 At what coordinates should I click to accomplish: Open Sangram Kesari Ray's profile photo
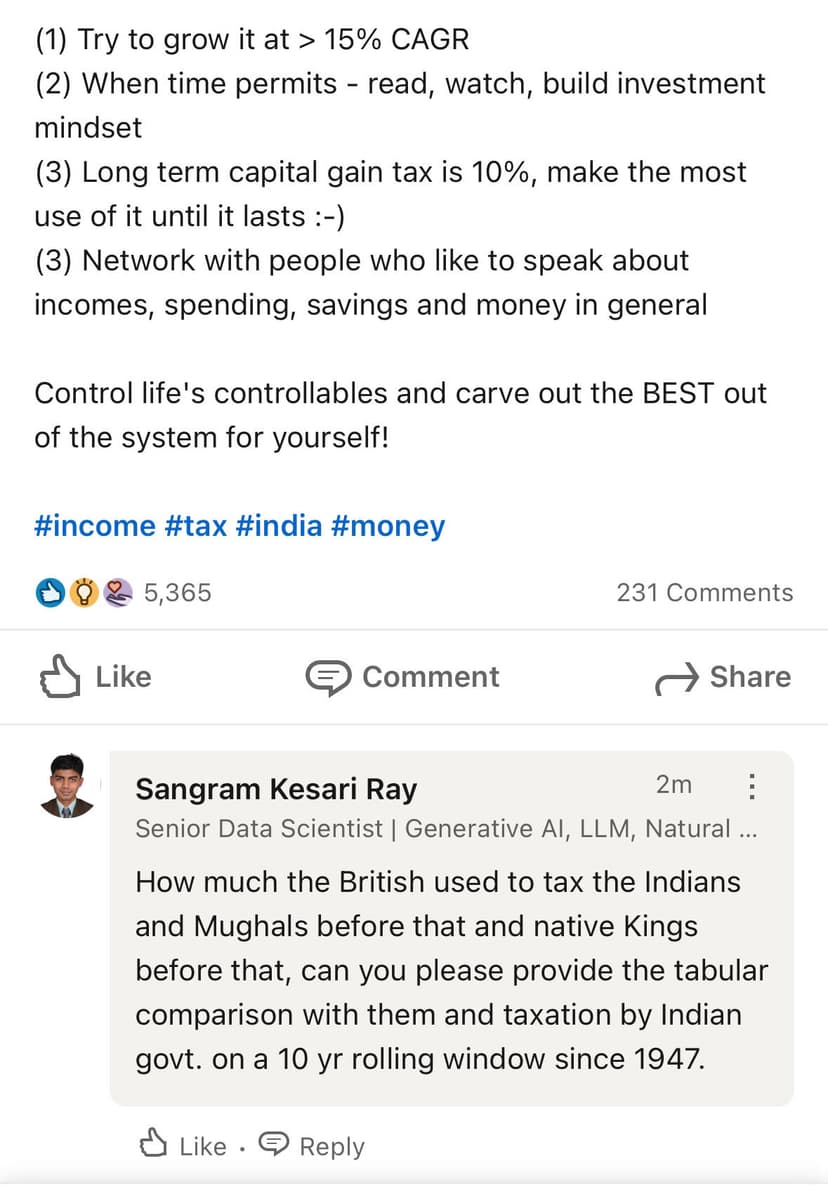click(68, 787)
